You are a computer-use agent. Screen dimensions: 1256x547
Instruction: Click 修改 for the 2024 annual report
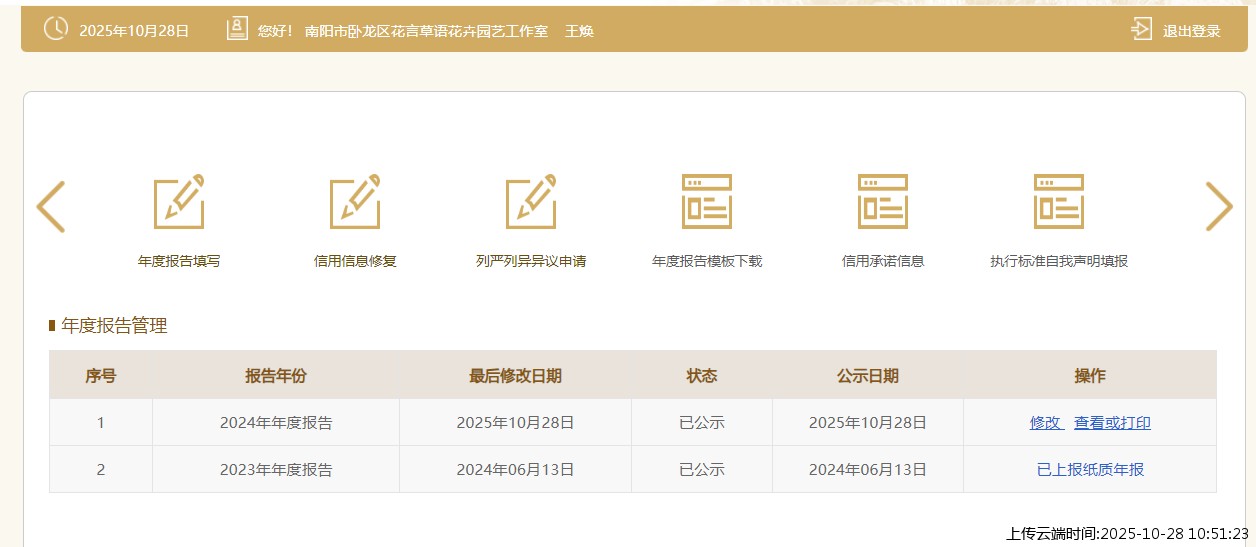[1046, 423]
